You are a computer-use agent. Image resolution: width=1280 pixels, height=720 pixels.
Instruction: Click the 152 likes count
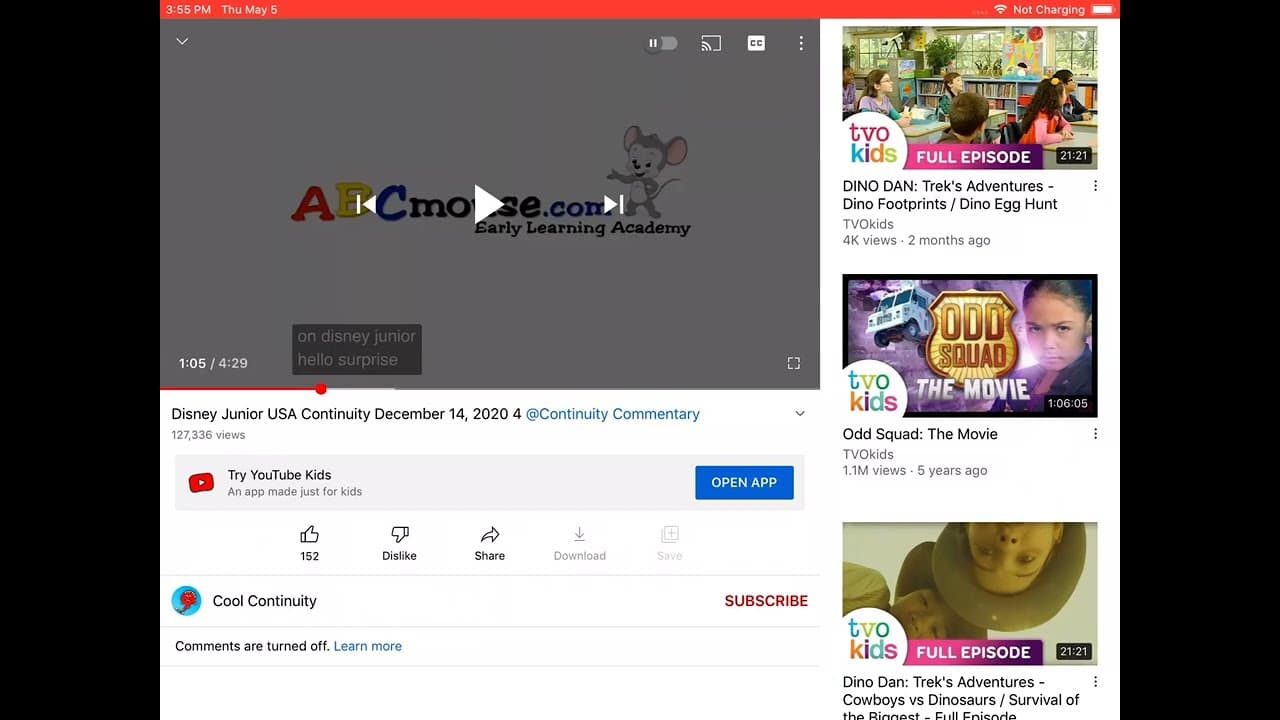310,556
